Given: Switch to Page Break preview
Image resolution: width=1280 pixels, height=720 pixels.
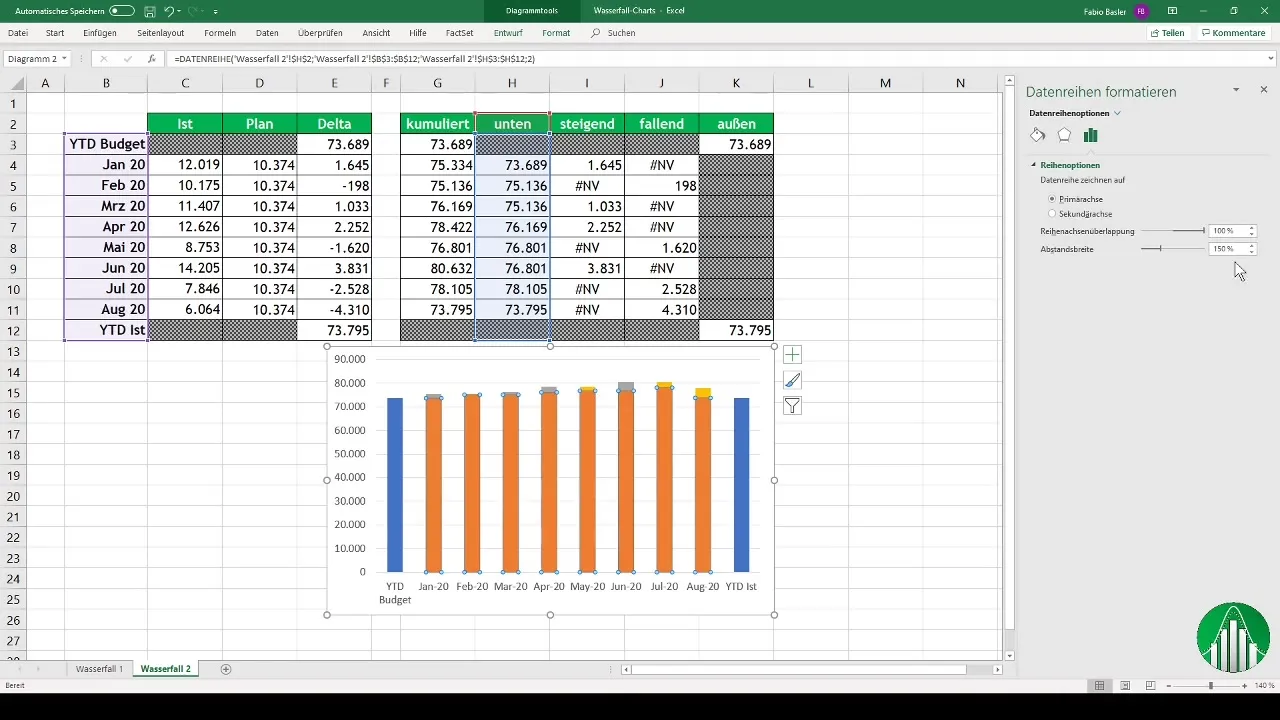Looking at the screenshot, I should click(x=1151, y=686).
